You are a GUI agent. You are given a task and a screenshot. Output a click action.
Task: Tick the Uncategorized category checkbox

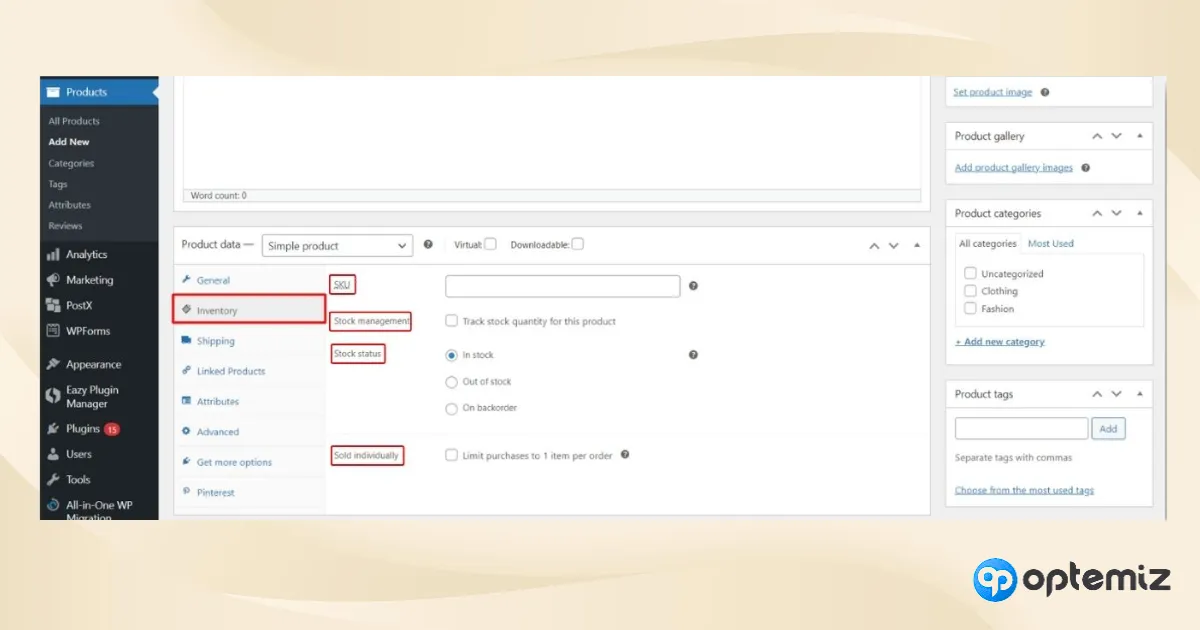970,273
